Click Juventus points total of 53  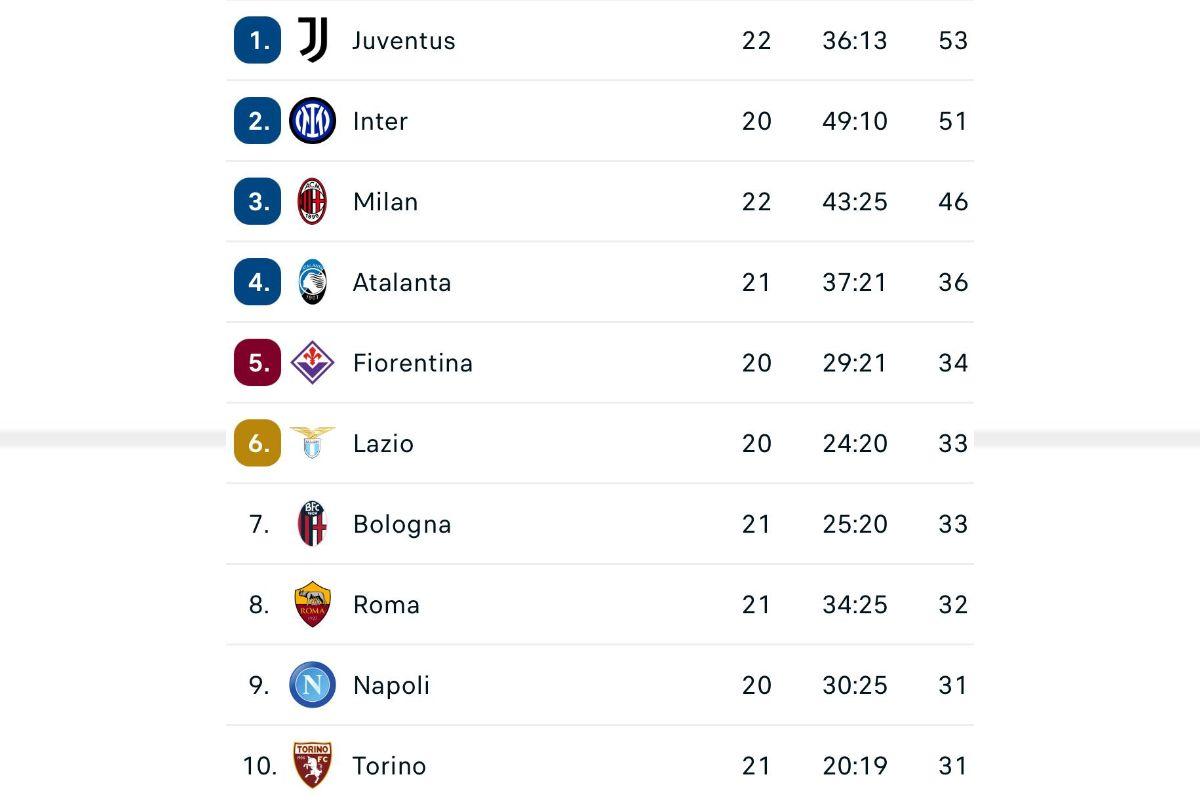[955, 40]
